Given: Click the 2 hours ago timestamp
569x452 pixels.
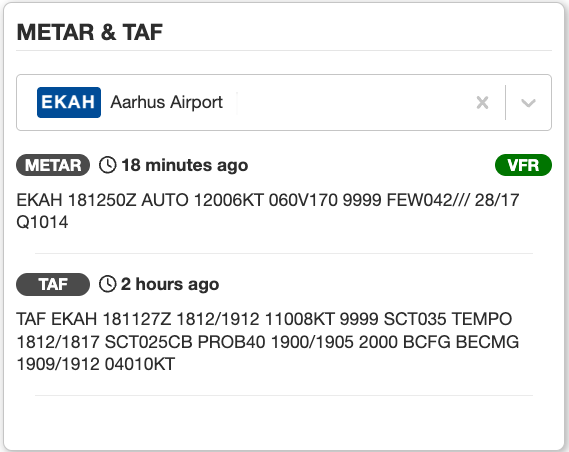Looking at the screenshot, I should click(x=170, y=284).
